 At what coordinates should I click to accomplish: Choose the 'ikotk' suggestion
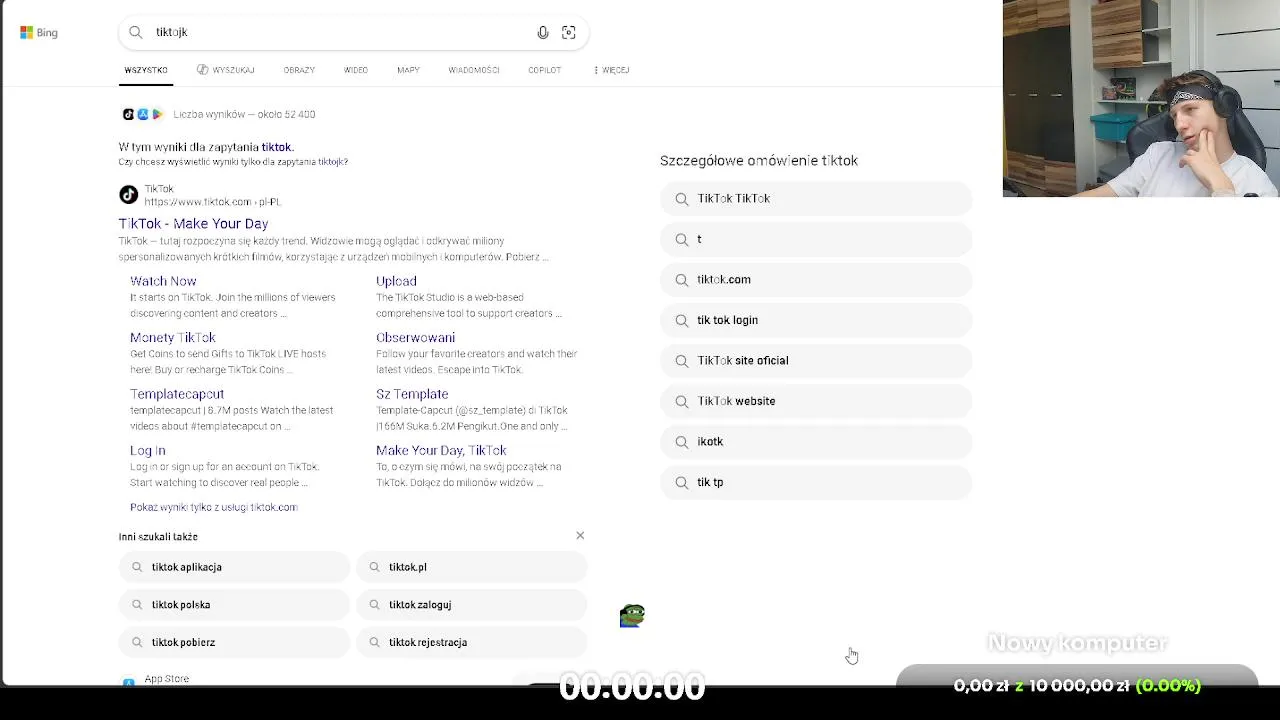tap(816, 442)
